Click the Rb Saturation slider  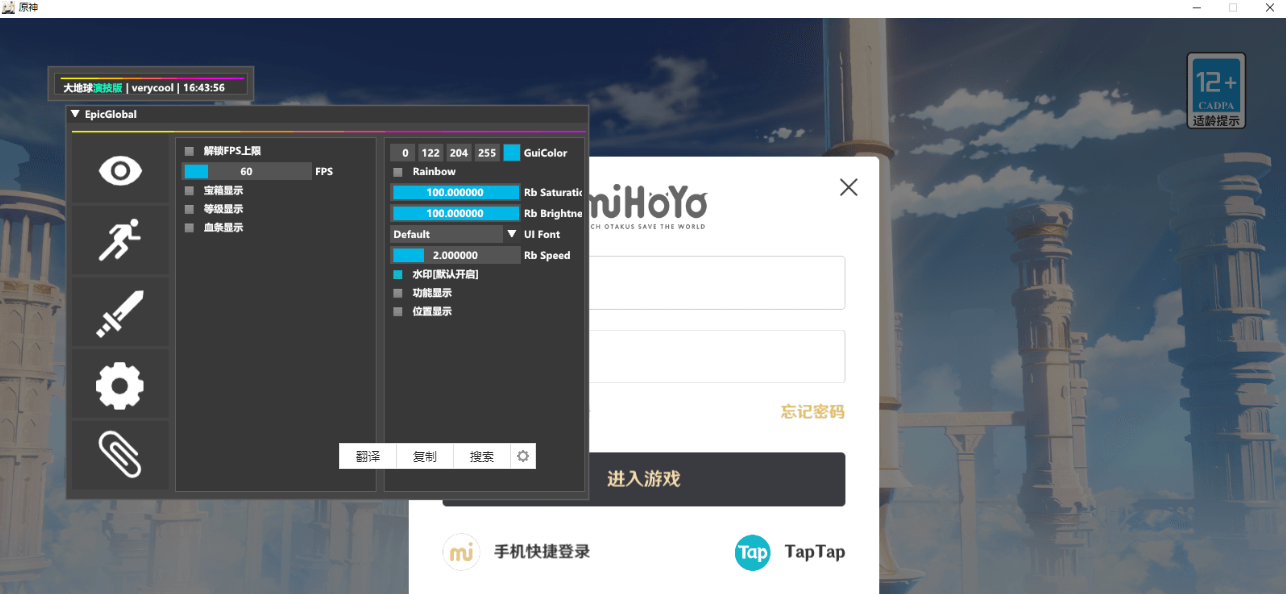[x=455, y=192]
